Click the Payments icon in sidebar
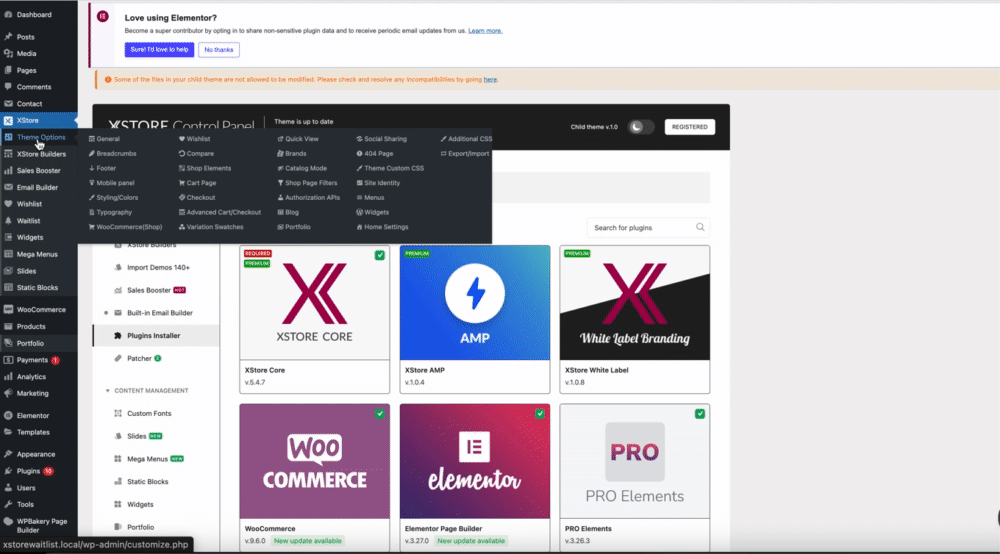This screenshot has height=554, width=1000. (8, 360)
